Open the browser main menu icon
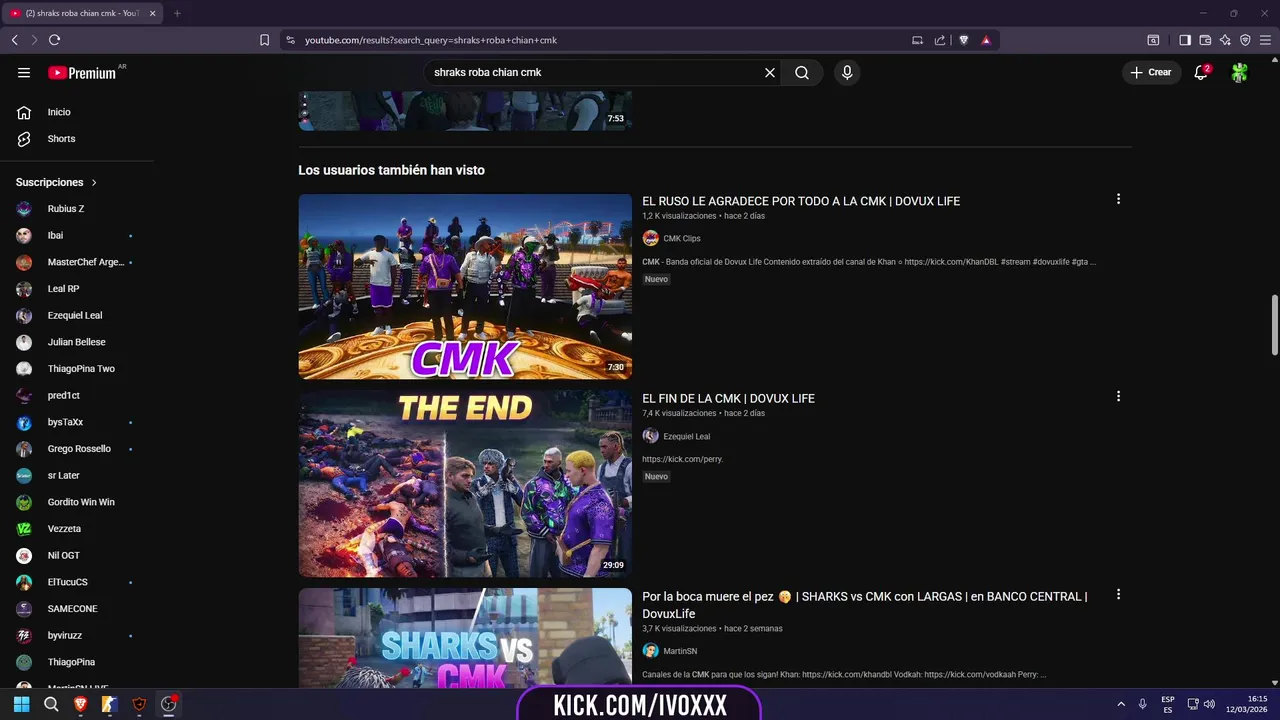The image size is (1280, 720). (1266, 40)
